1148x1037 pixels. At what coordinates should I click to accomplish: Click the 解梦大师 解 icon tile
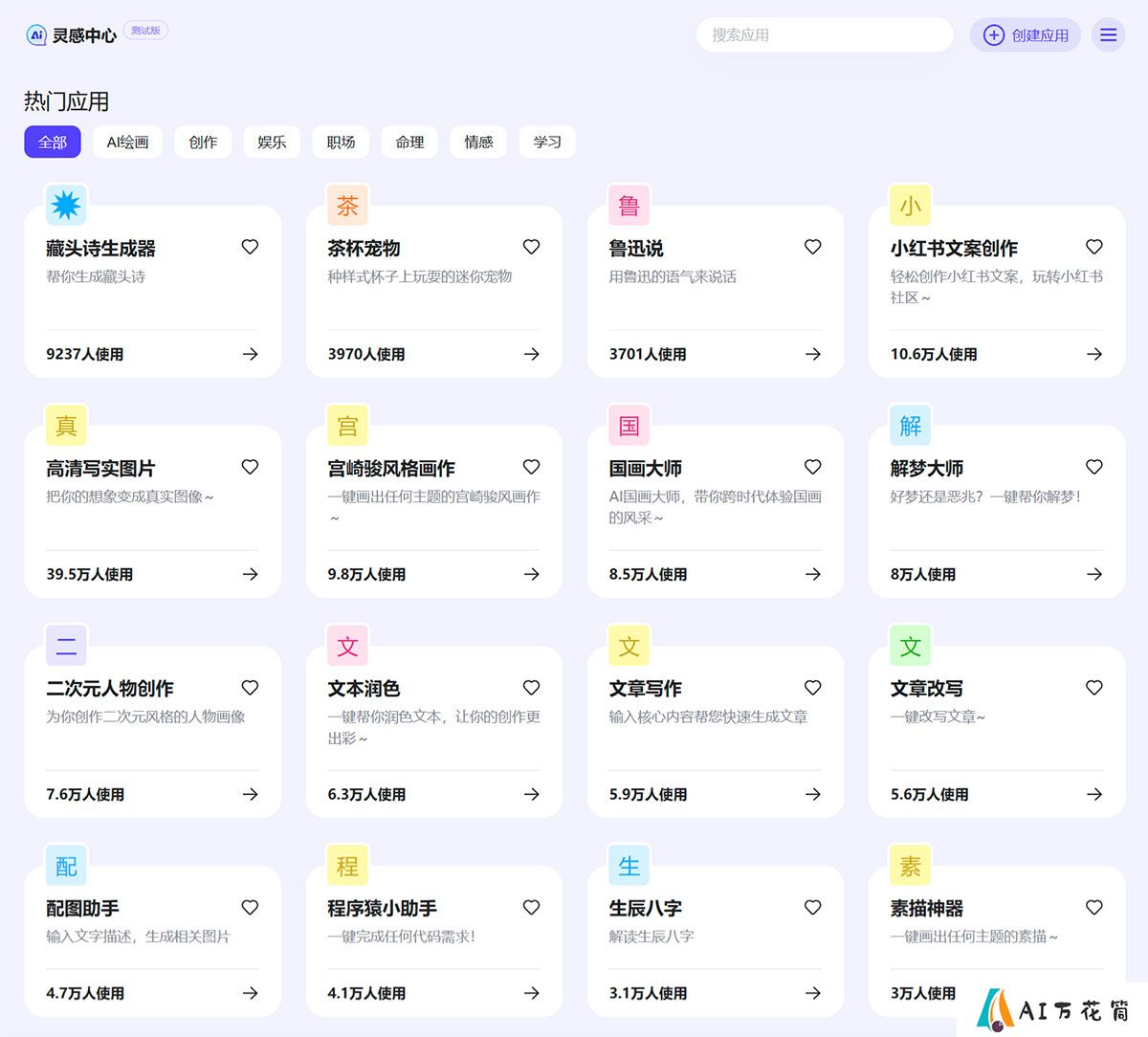pos(910,425)
